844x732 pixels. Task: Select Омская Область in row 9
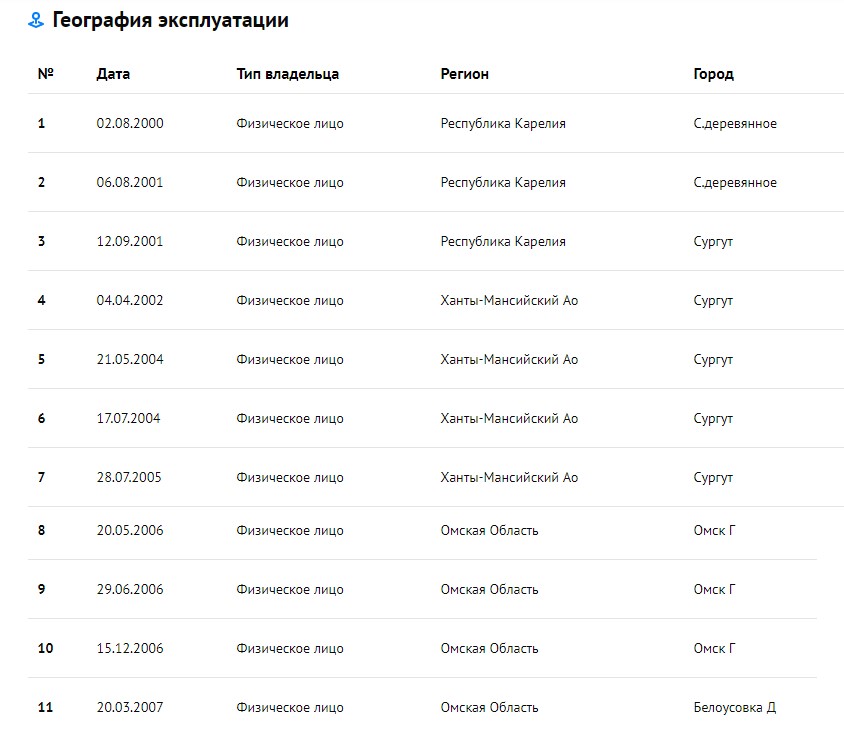click(489, 589)
